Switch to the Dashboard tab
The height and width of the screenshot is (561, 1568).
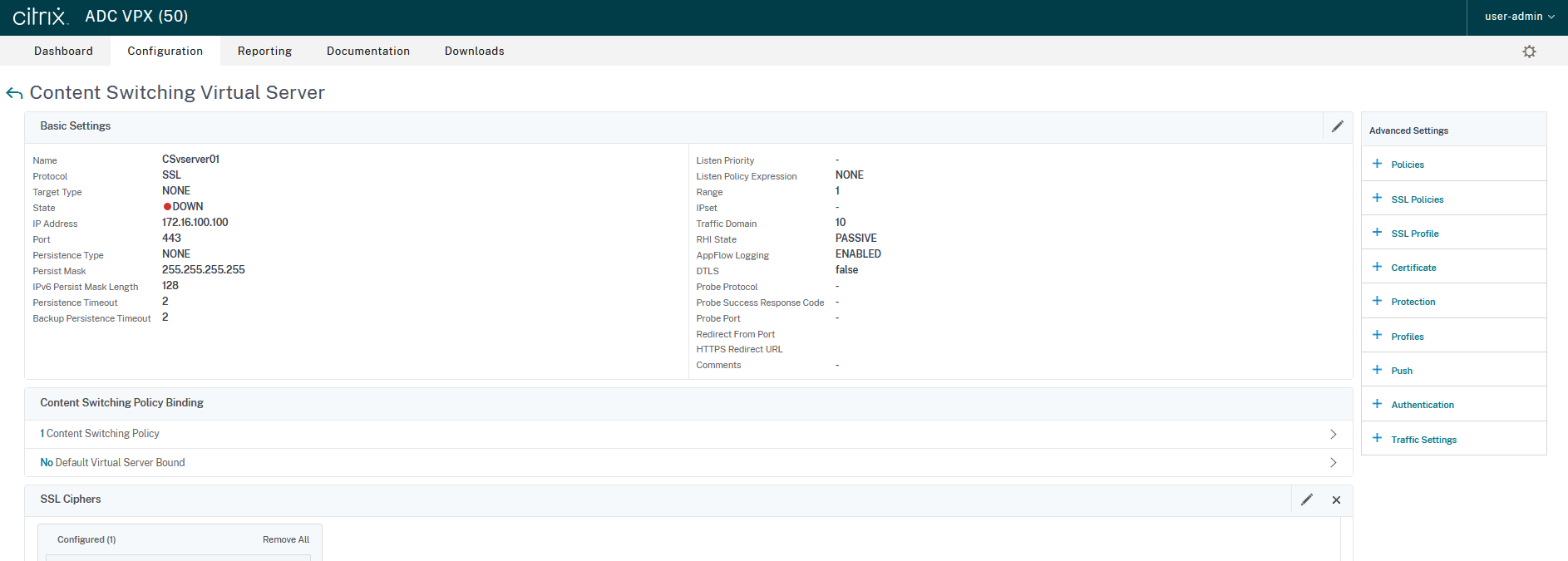click(x=63, y=51)
